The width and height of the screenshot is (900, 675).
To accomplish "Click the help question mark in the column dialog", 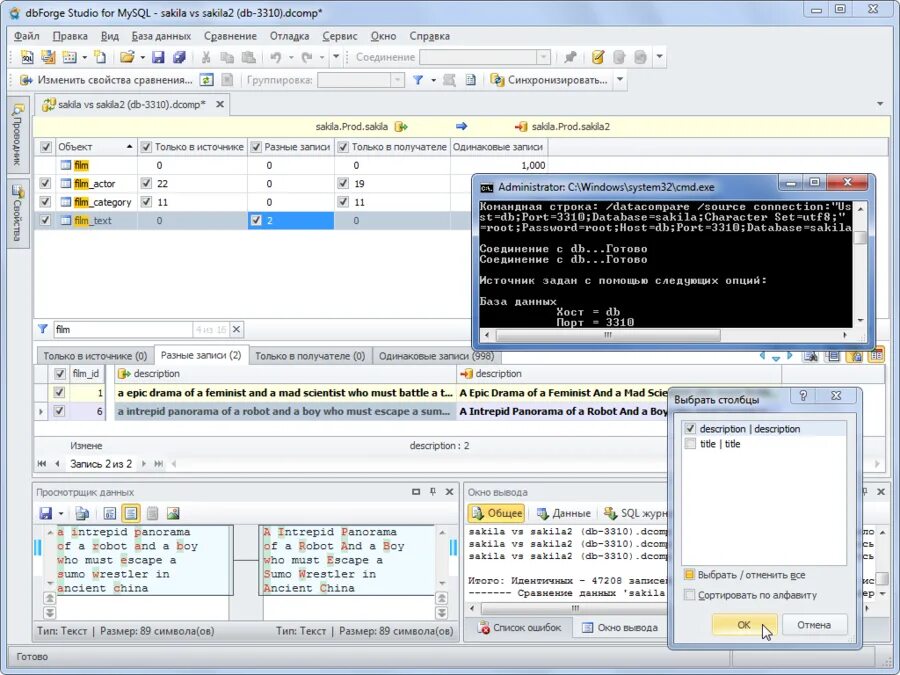I will pyautogui.click(x=804, y=395).
